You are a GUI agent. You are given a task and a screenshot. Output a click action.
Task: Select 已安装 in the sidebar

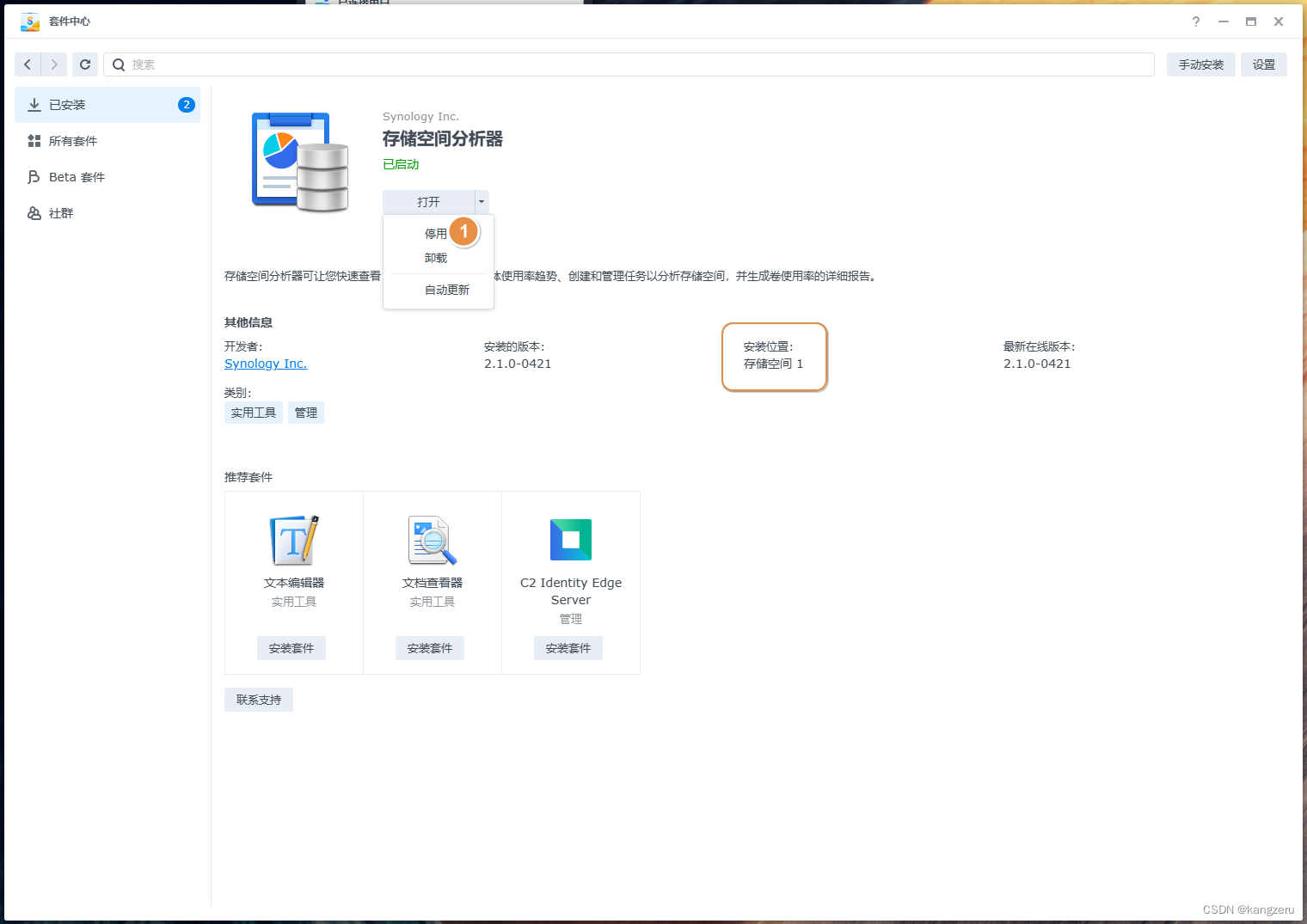[107, 105]
